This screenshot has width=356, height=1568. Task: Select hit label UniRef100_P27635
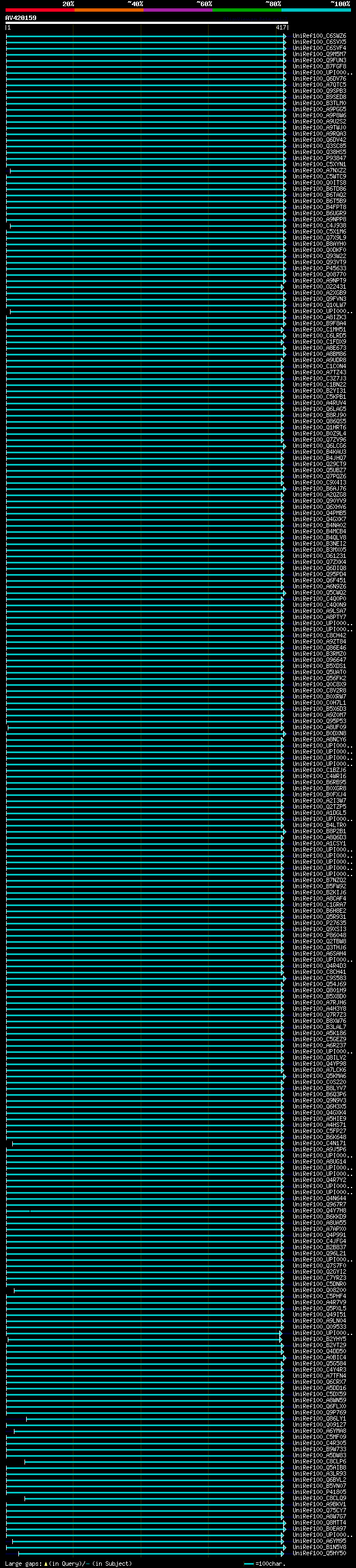coord(319,923)
